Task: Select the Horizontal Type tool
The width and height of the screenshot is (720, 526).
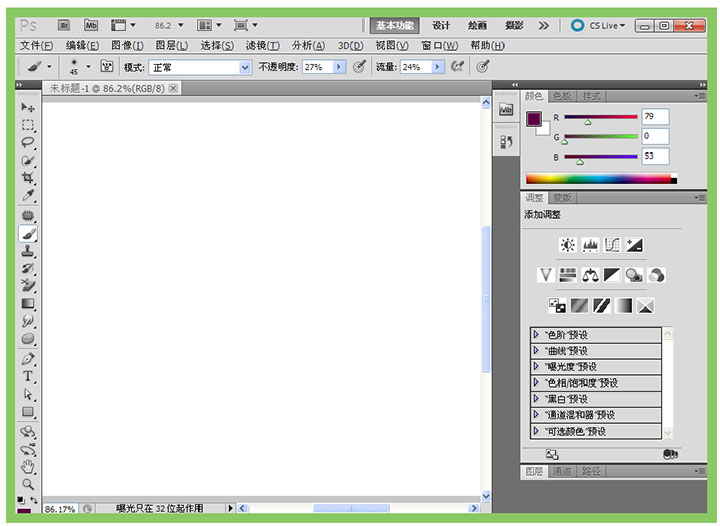Action: click(x=28, y=376)
